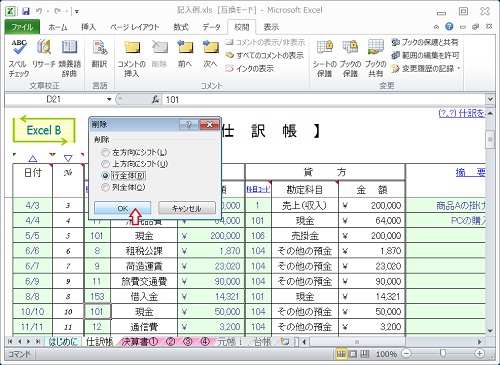Open the Name Box dropdown arrow
The height and width of the screenshot is (365, 500).
coord(109,99)
